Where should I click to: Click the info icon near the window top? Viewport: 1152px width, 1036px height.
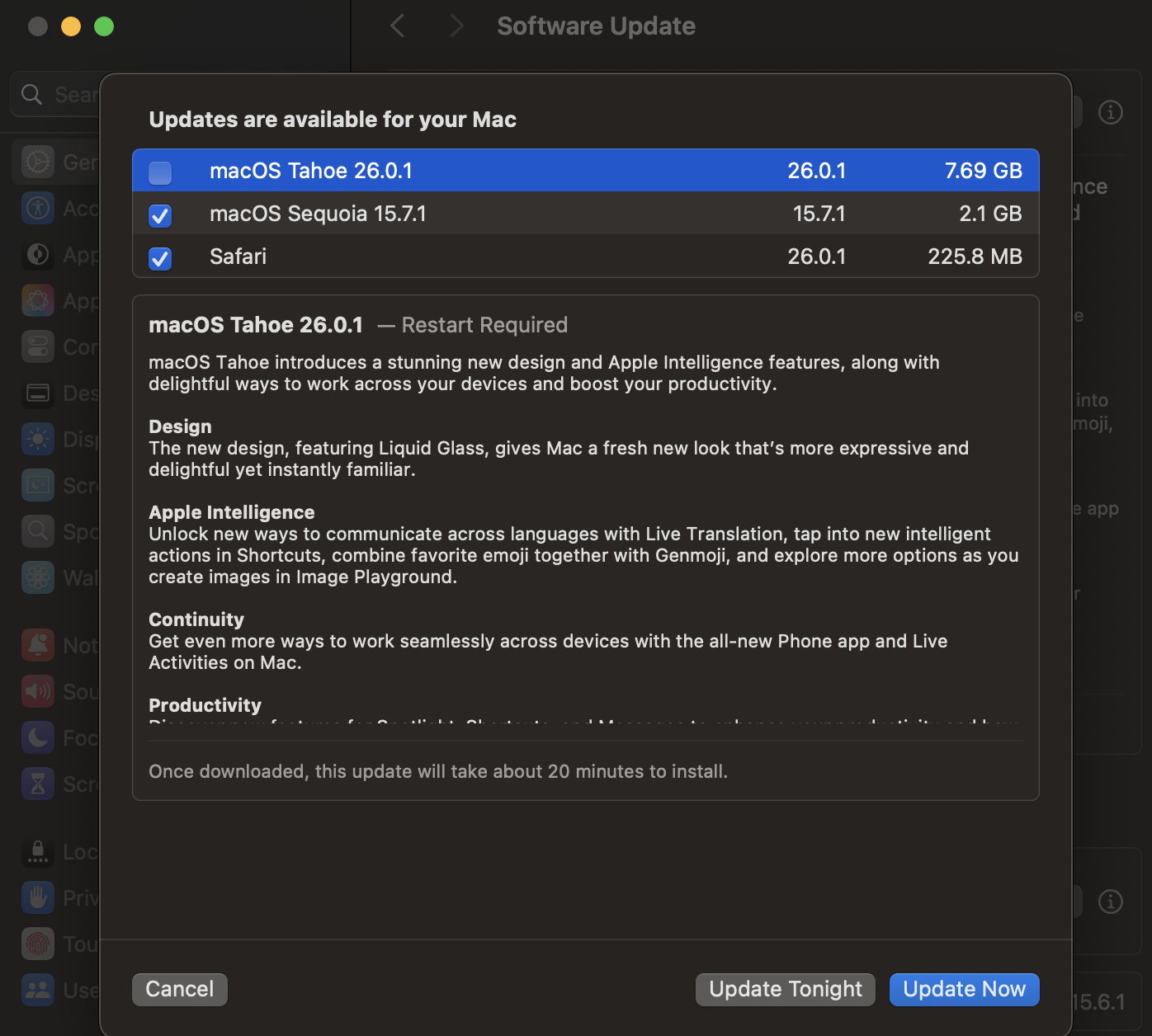pos(1111,112)
